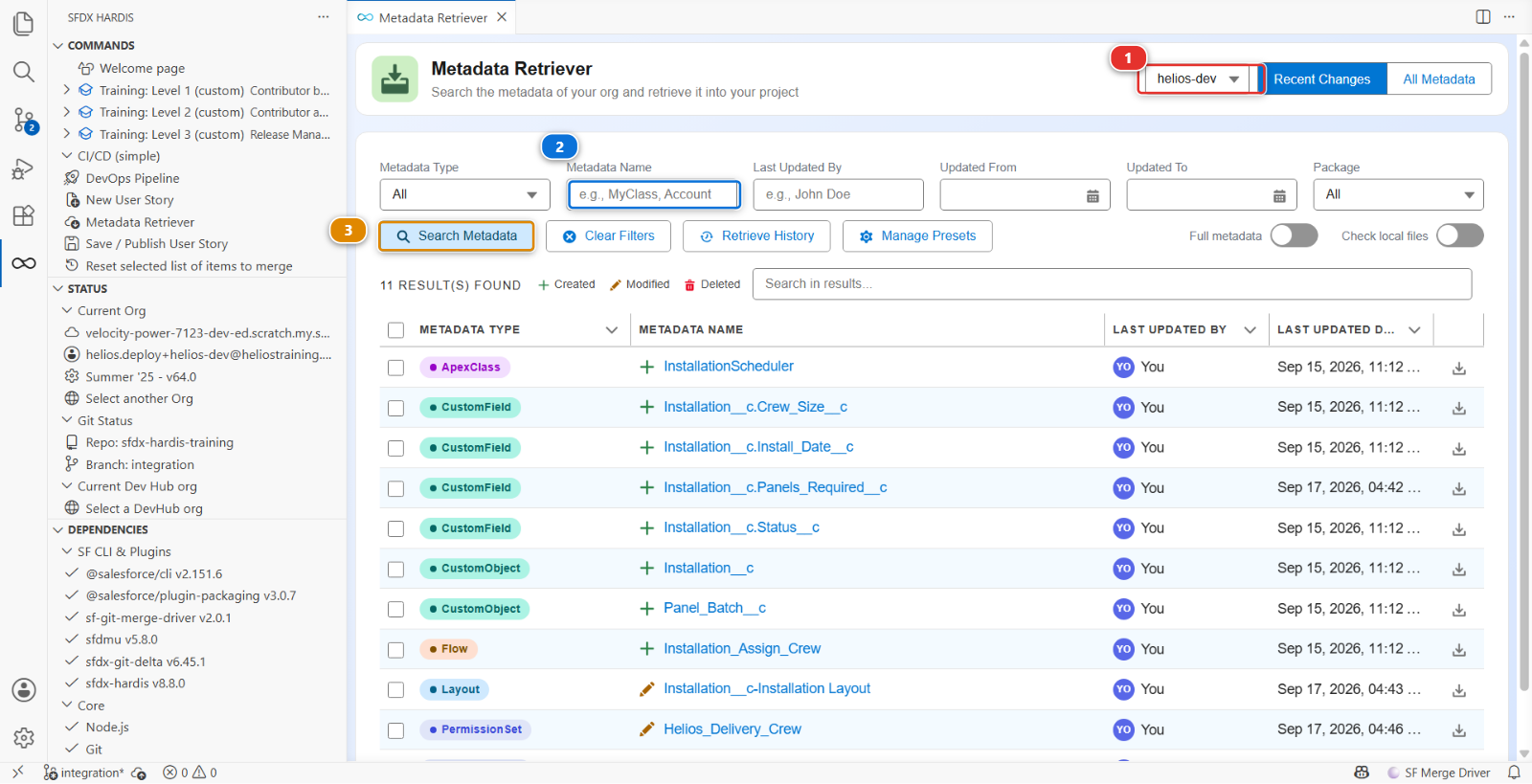Open the helios-dev org selector
Screen dimensions: 1532x784
tap(1198, 78)
